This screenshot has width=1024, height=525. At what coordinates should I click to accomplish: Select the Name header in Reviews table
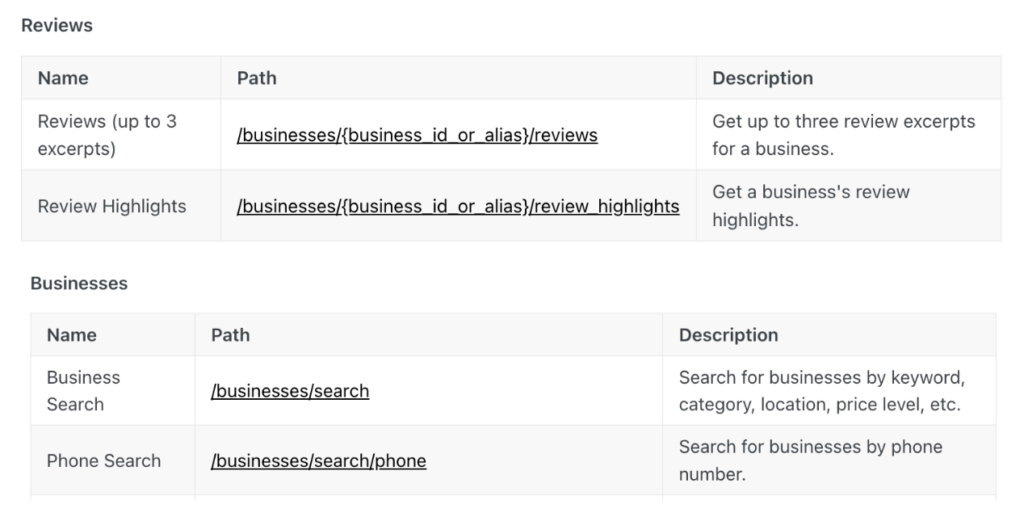point(63,78)
